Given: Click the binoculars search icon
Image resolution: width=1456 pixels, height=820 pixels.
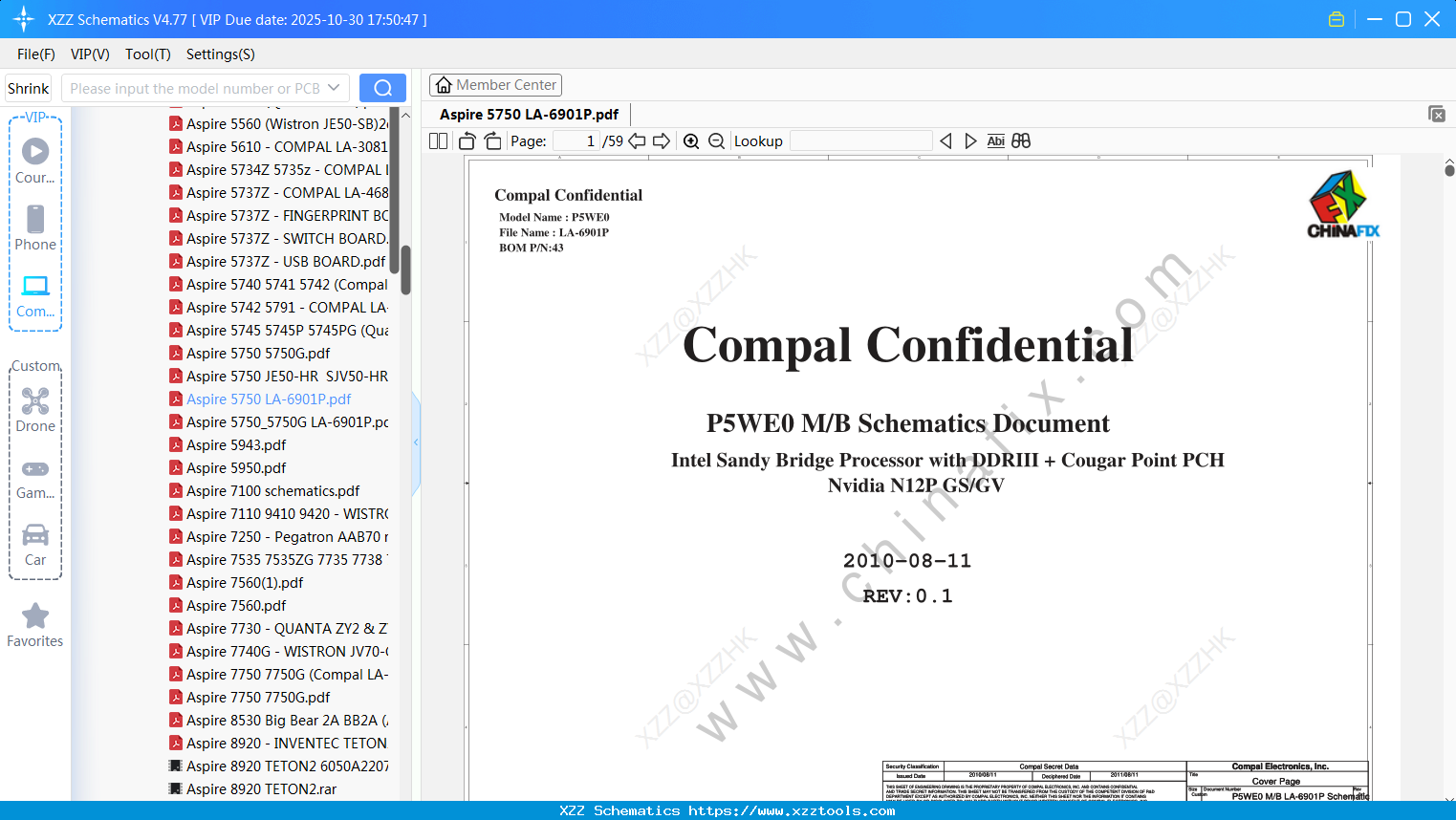Looking at the screenshot, I should (x=1021, y=140).
